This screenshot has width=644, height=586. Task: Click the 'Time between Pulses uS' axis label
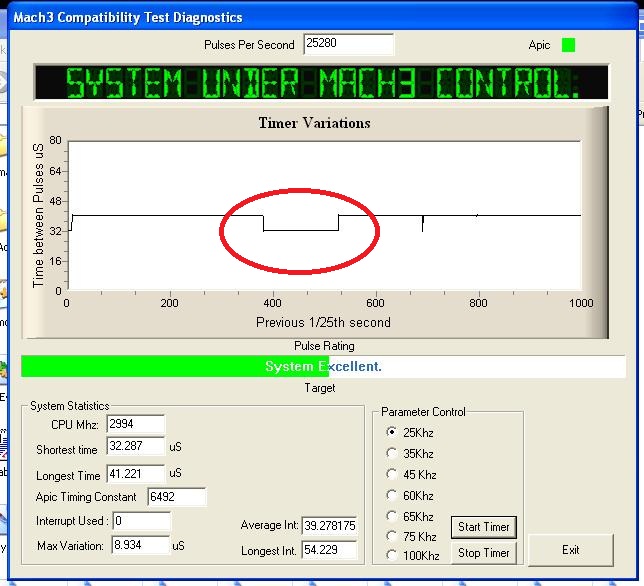click(38, 216)
